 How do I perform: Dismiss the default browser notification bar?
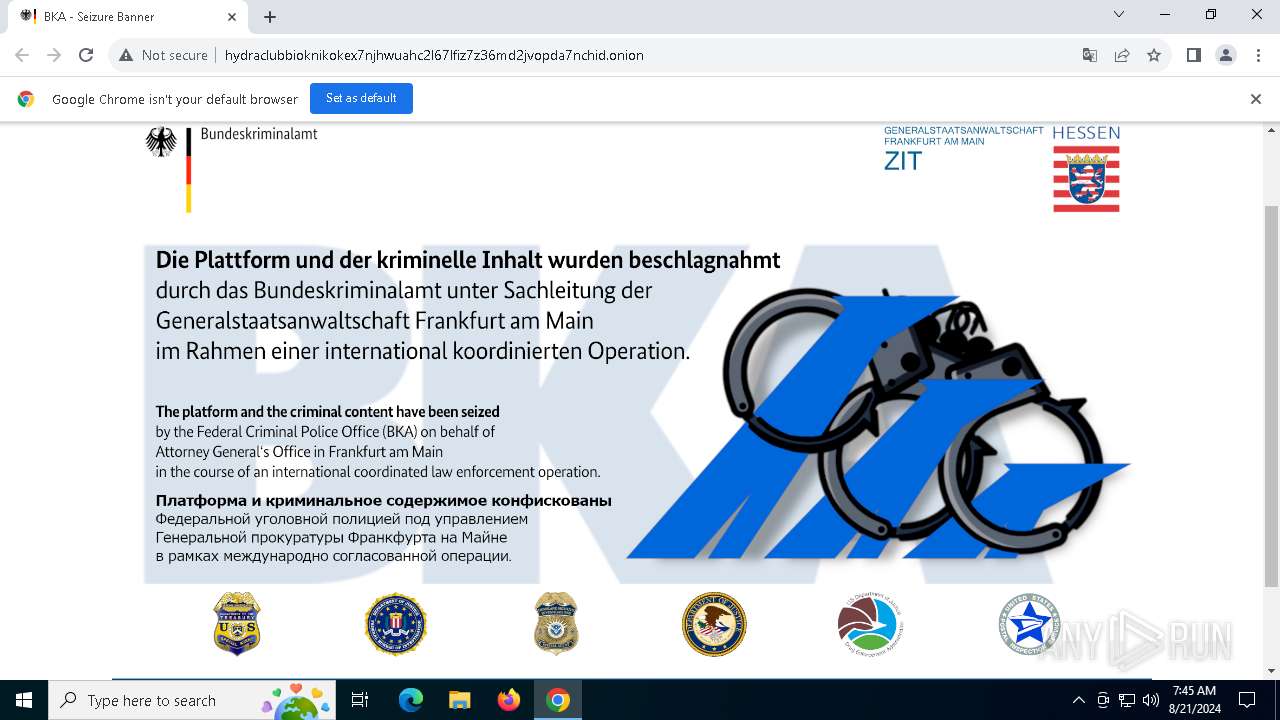pyautogui.click(x=1256, y=98)
